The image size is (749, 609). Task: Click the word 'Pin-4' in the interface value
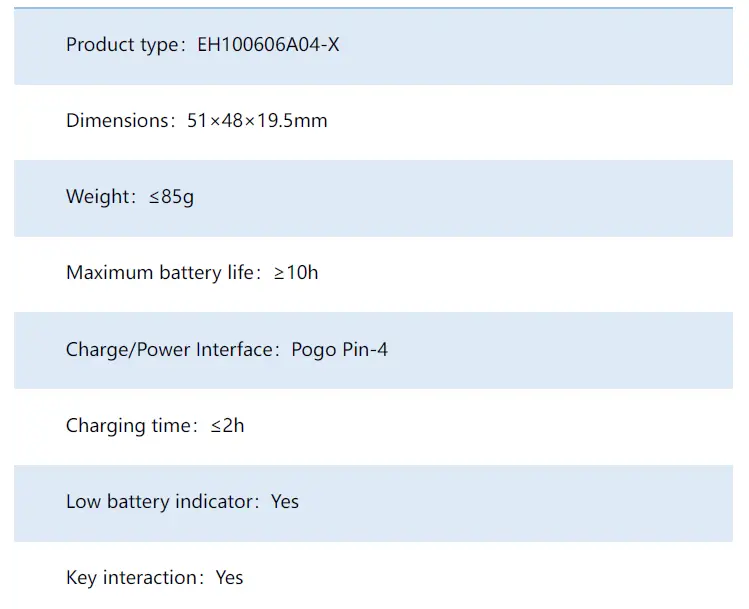tap(364, 350)
